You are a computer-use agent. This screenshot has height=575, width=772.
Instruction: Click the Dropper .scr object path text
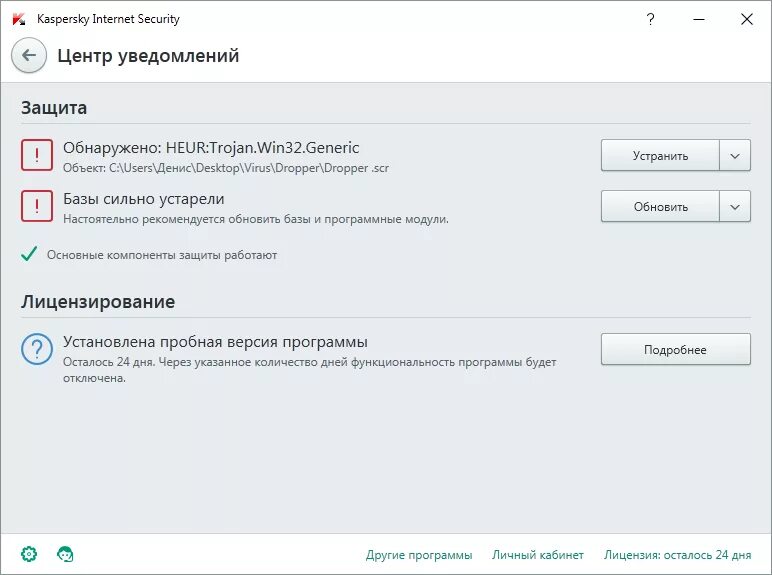coord(226,168)
